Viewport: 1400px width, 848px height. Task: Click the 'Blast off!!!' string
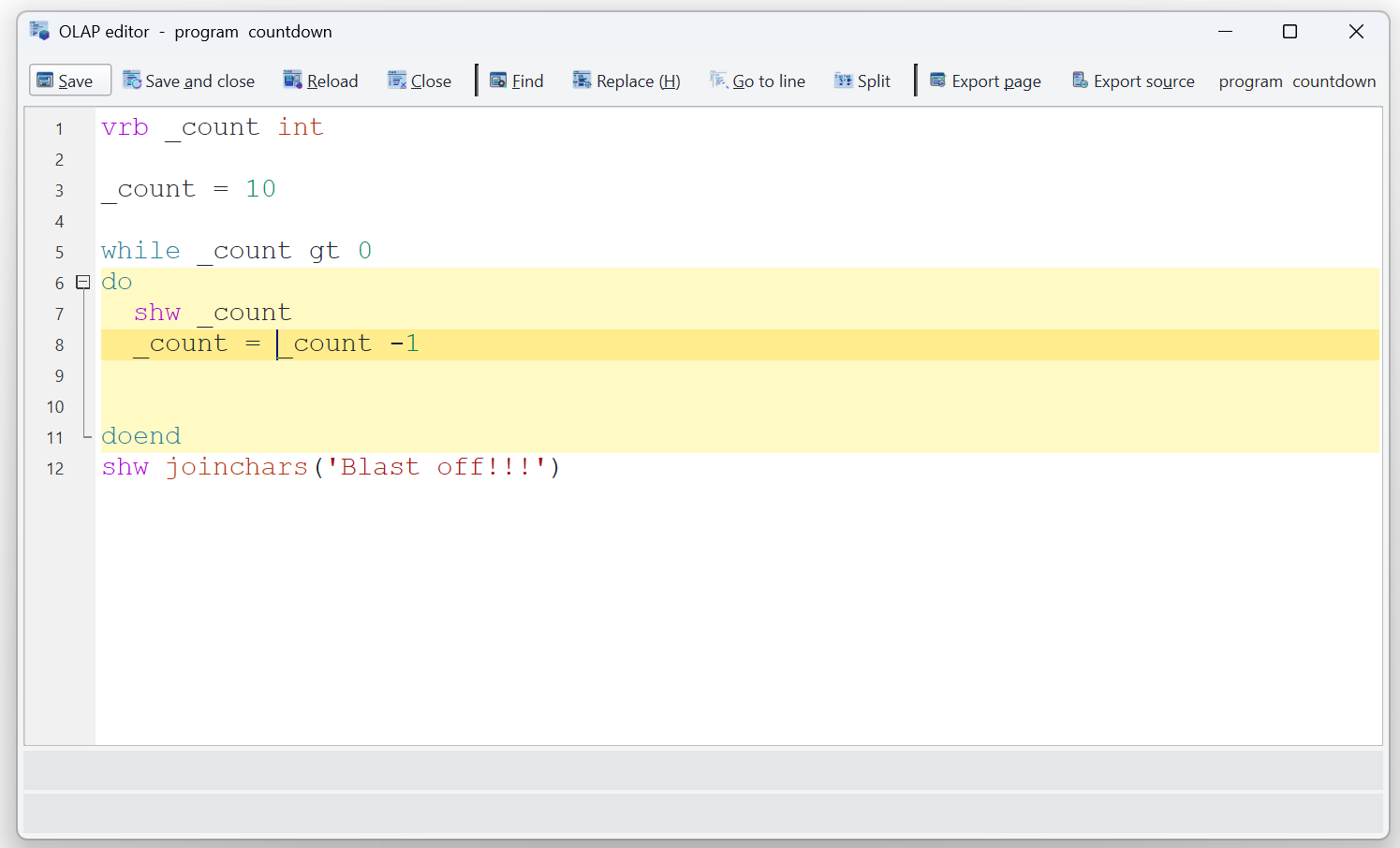436,467
